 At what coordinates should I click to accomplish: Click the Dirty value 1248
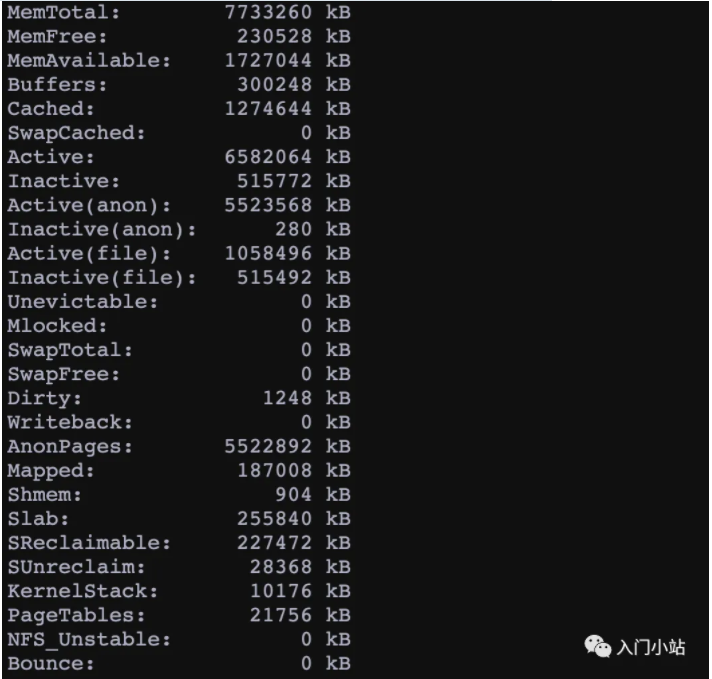(x=287, y=398)
